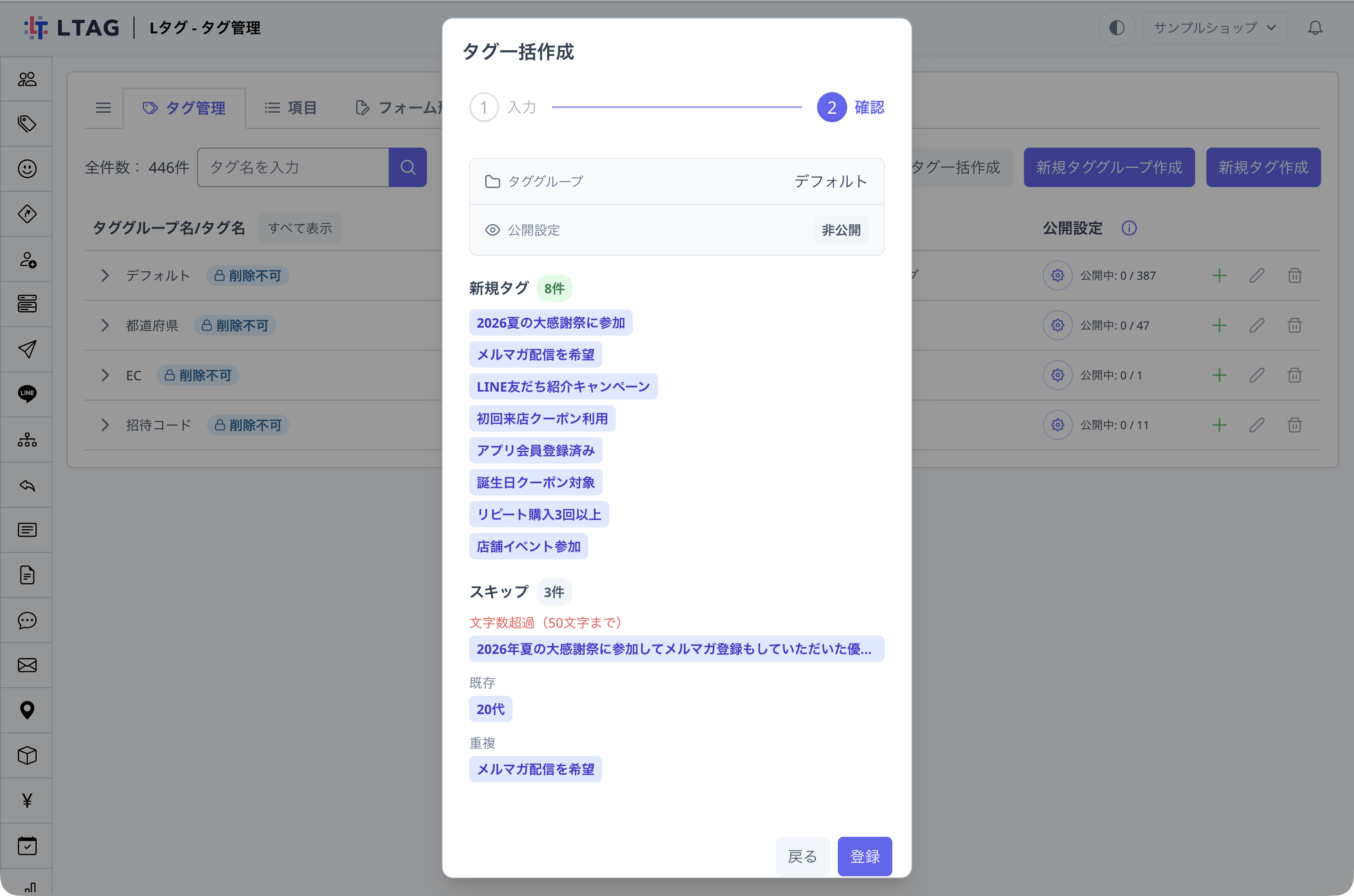Expand the デフォルト tag group row

click(105, 275)
